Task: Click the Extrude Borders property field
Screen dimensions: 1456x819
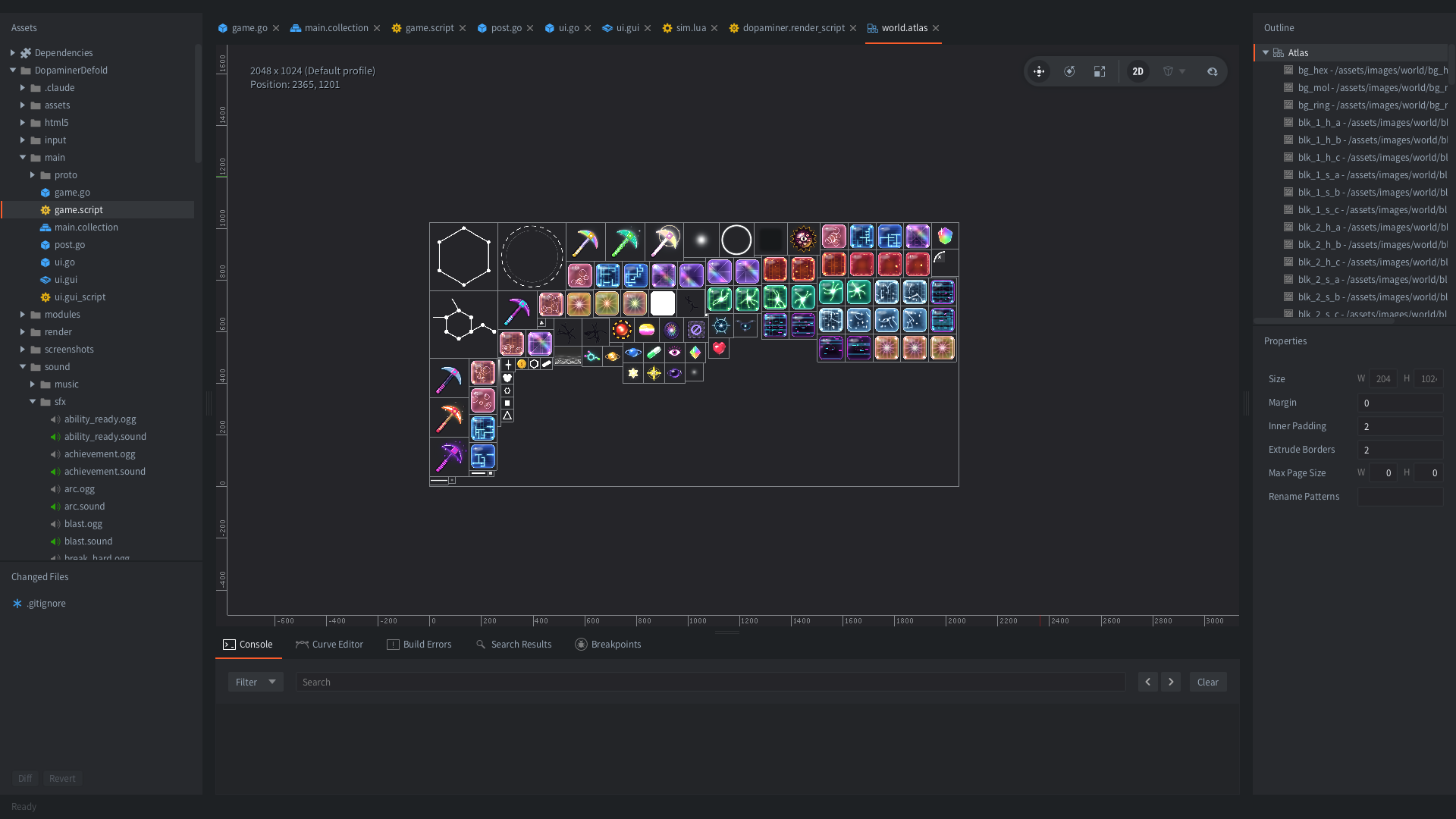Action: (x=1400, y=450)
